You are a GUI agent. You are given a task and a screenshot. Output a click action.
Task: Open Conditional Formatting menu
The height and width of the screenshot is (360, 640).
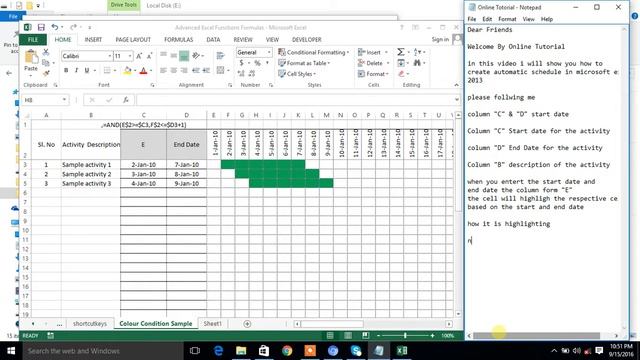pos(313,52)
